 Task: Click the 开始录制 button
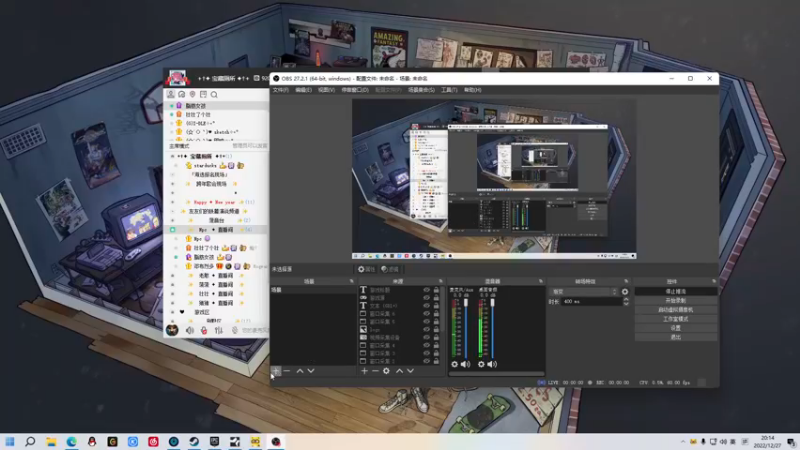[676, 301]
